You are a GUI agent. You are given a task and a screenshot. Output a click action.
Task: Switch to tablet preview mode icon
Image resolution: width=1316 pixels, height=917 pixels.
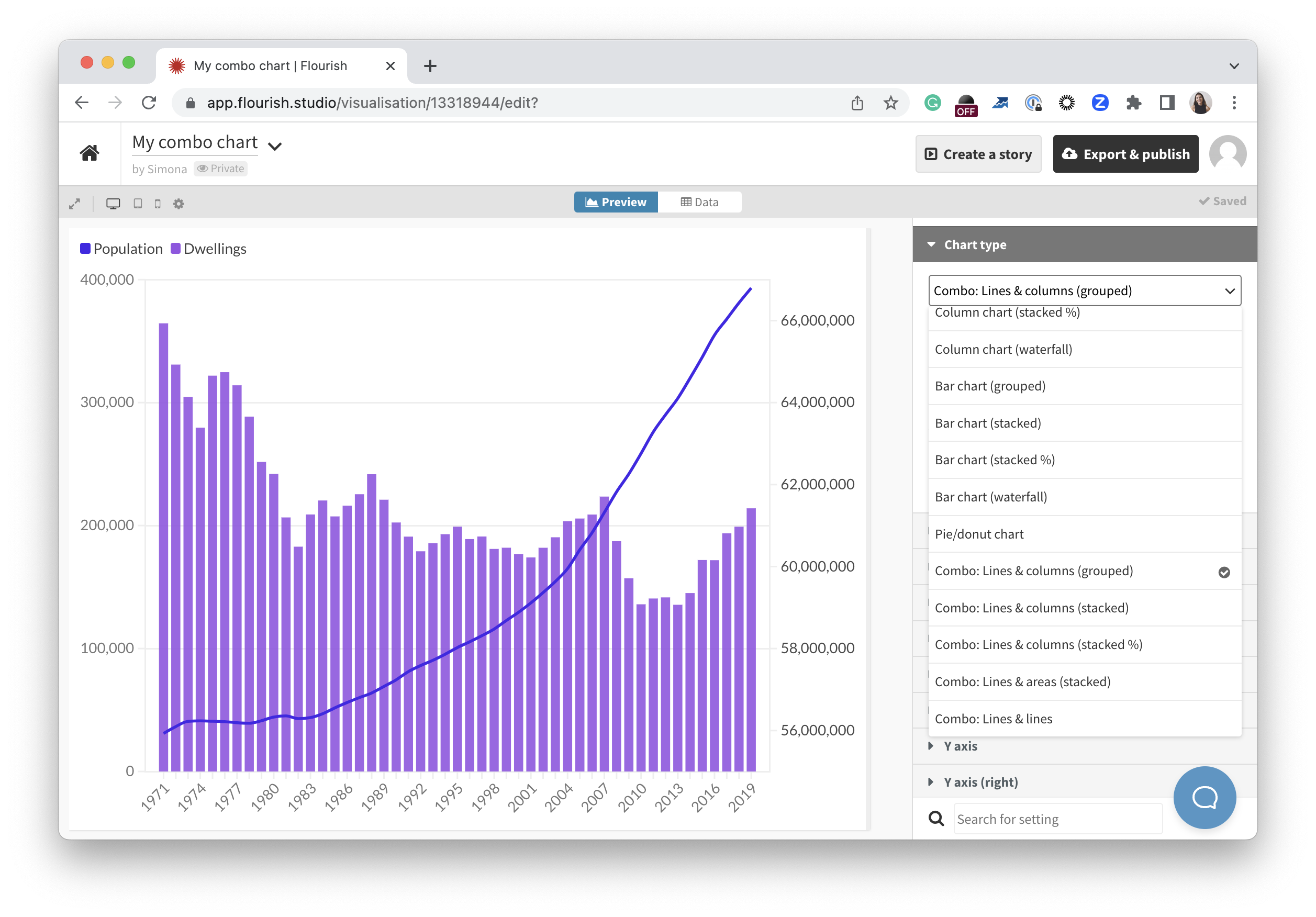pos(138,204)
